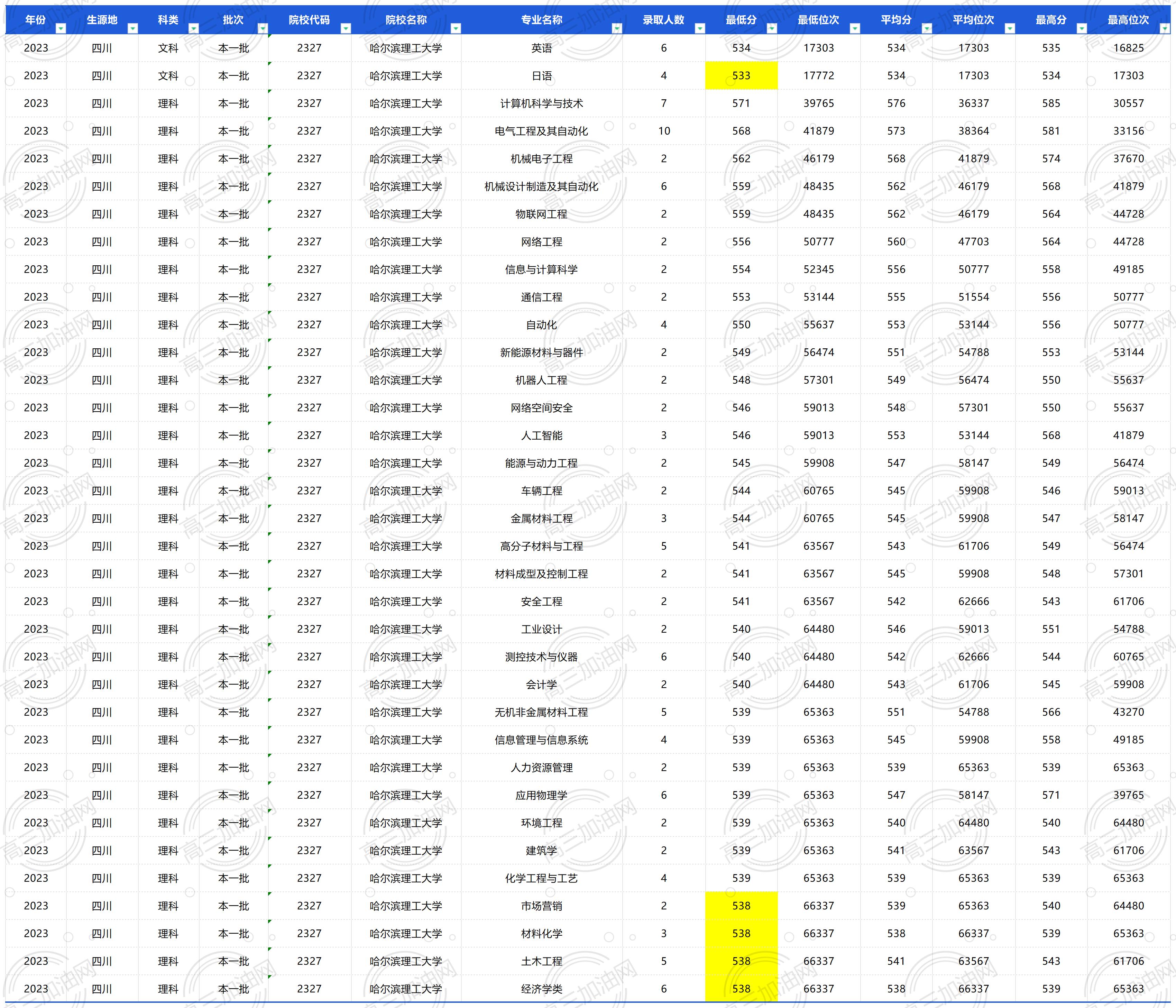The height and width of the screenshot is (1008, 1176).
Task: Open the 最低位次 column filter dropdown
Action: [x=855, y=28]
